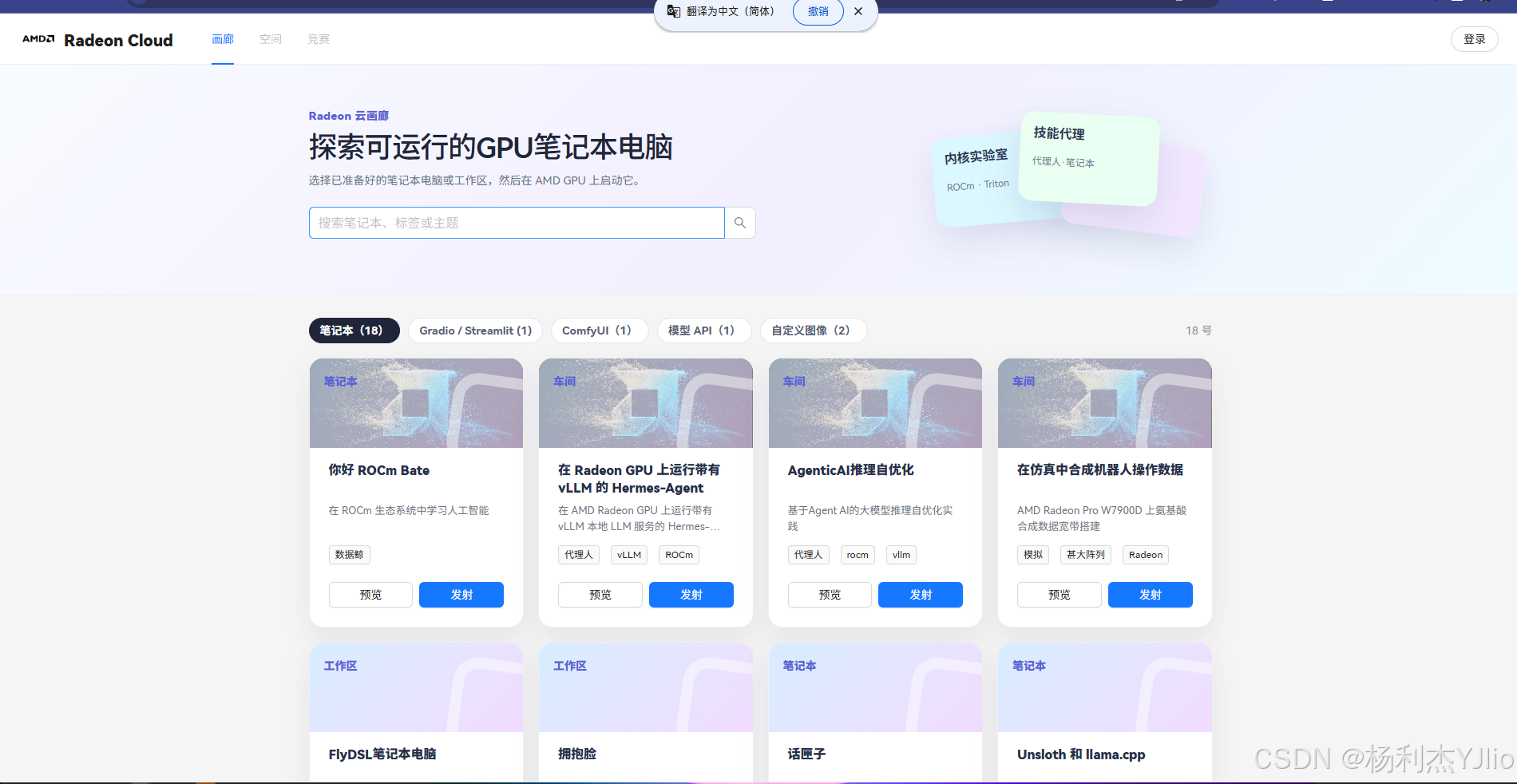
Task: Click the AMD Radeon Cloud logo
Action: coord(97,40)
